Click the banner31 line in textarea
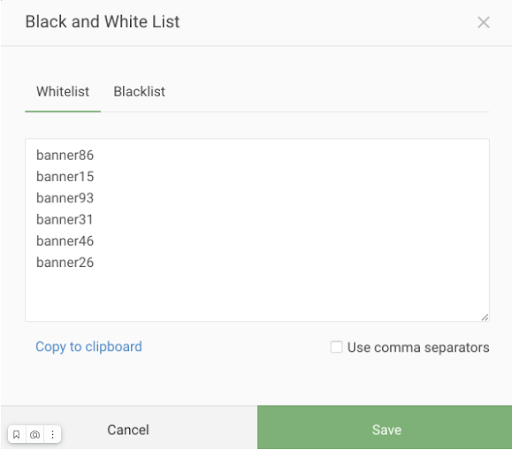The image size is (512, 450). point(64,220)
